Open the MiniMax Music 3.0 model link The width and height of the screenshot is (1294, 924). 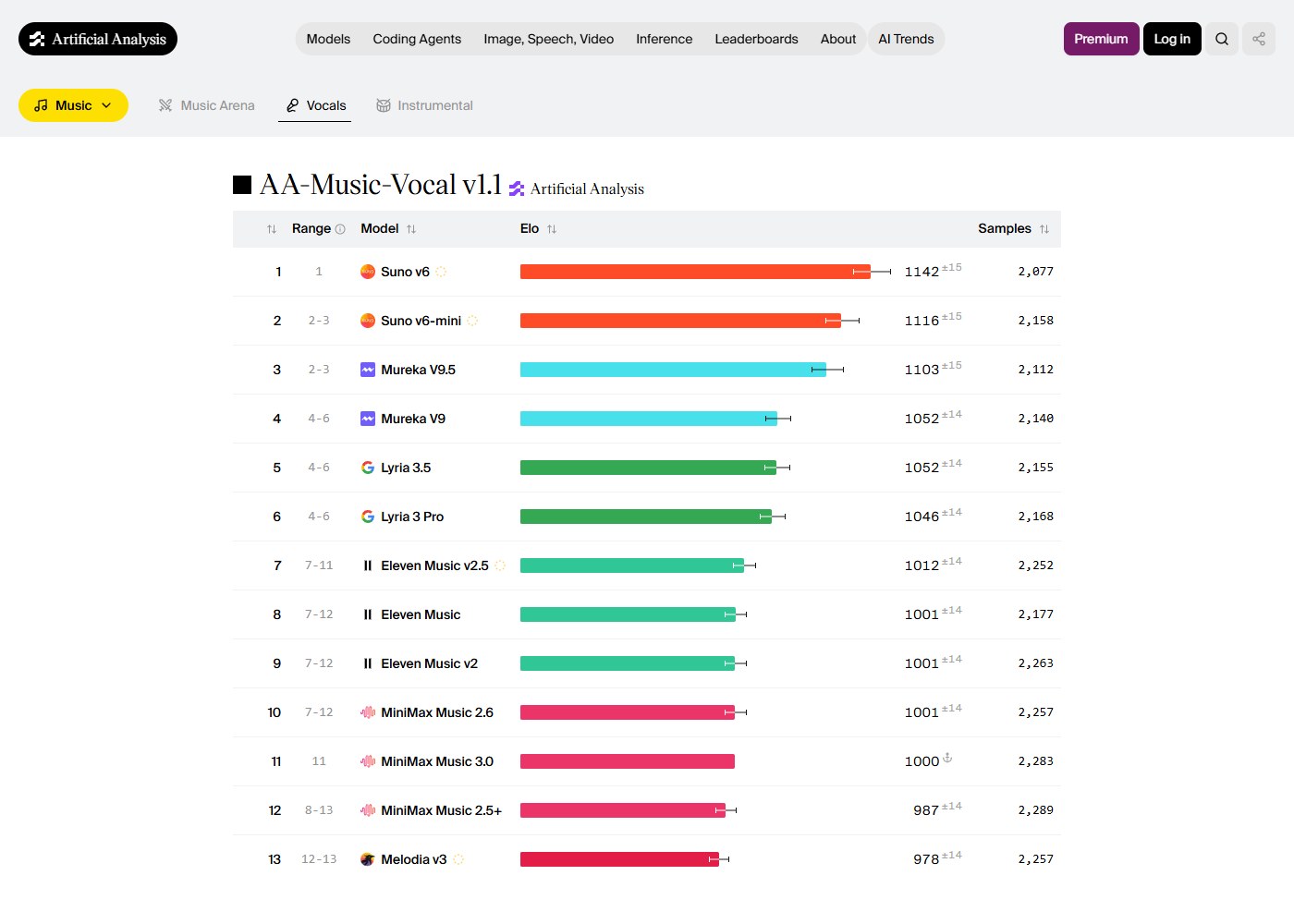point(437,761)
